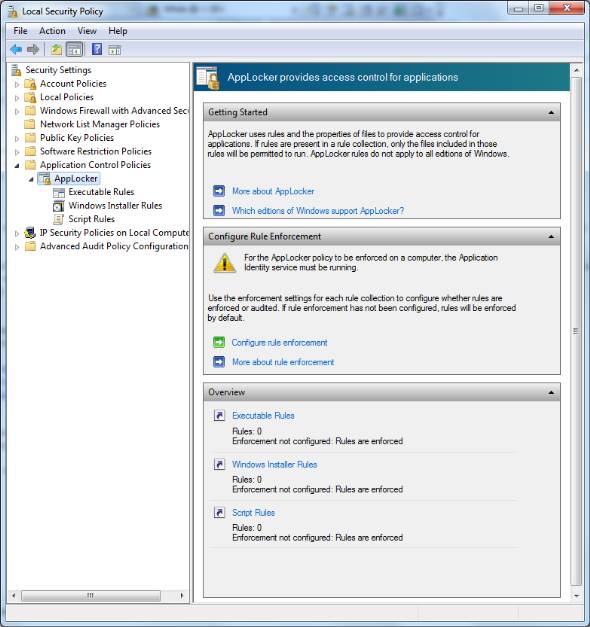The image size is (590, 627).
Task: Click the Local Security Policy title bar icon
Action: (13, 12)
